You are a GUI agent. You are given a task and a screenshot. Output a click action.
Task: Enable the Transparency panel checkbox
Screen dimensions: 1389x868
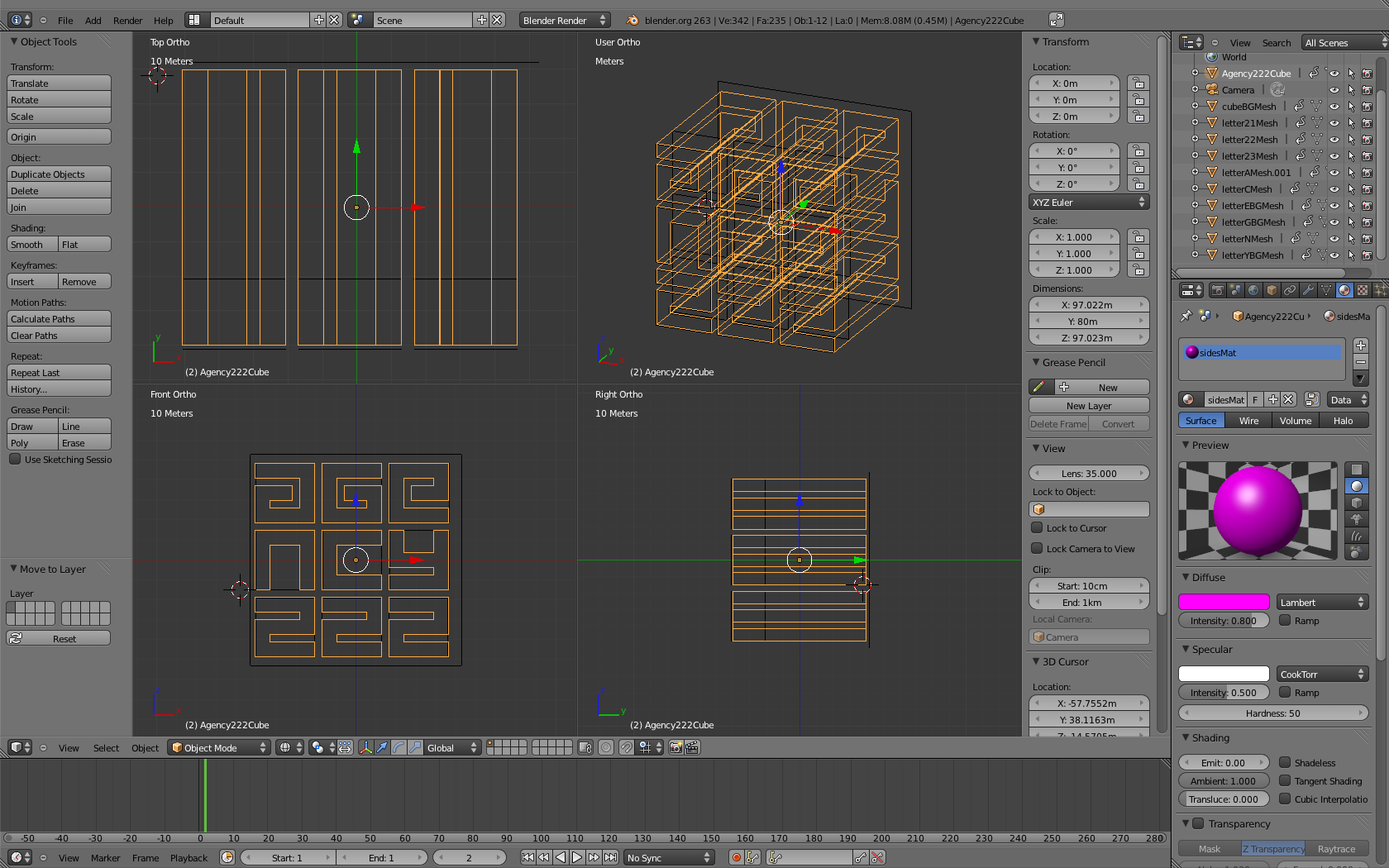pyautogui.click(x=1198, y=823)
